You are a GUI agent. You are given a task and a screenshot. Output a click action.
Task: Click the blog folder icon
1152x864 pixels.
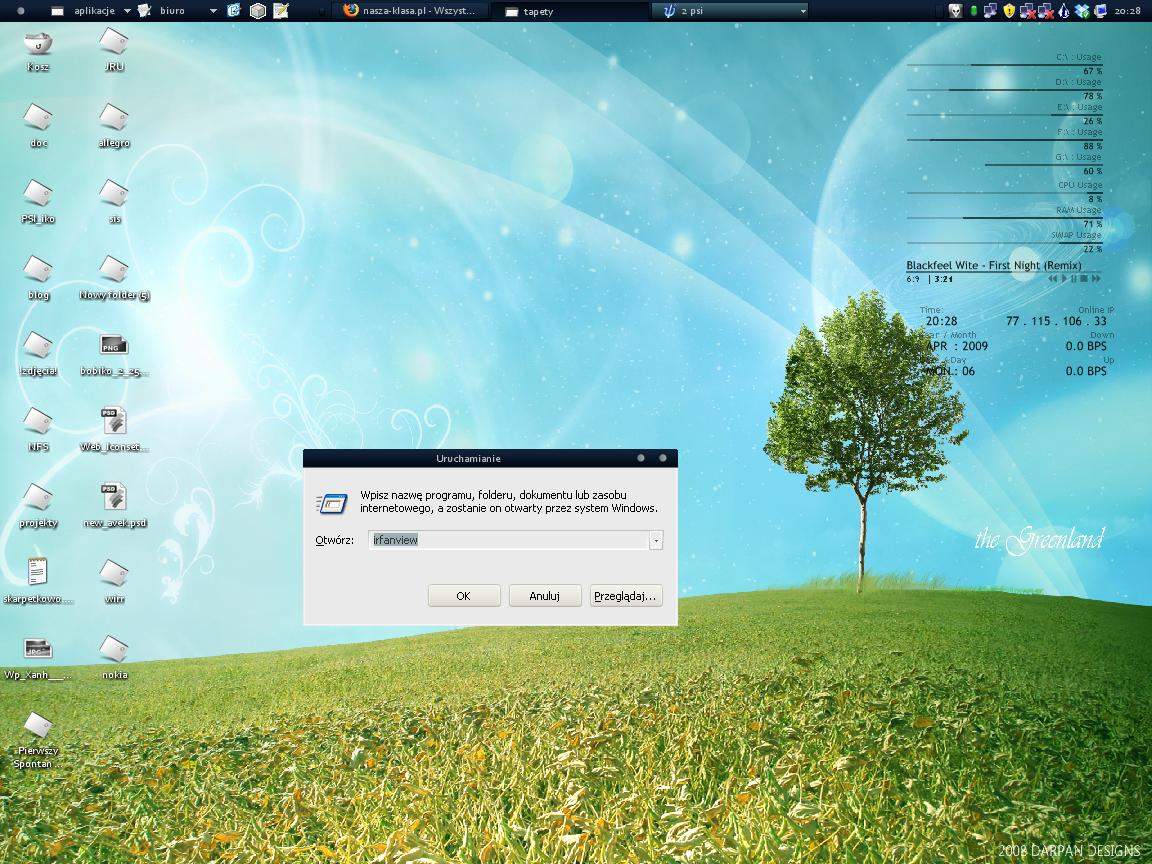coord(38,270)
